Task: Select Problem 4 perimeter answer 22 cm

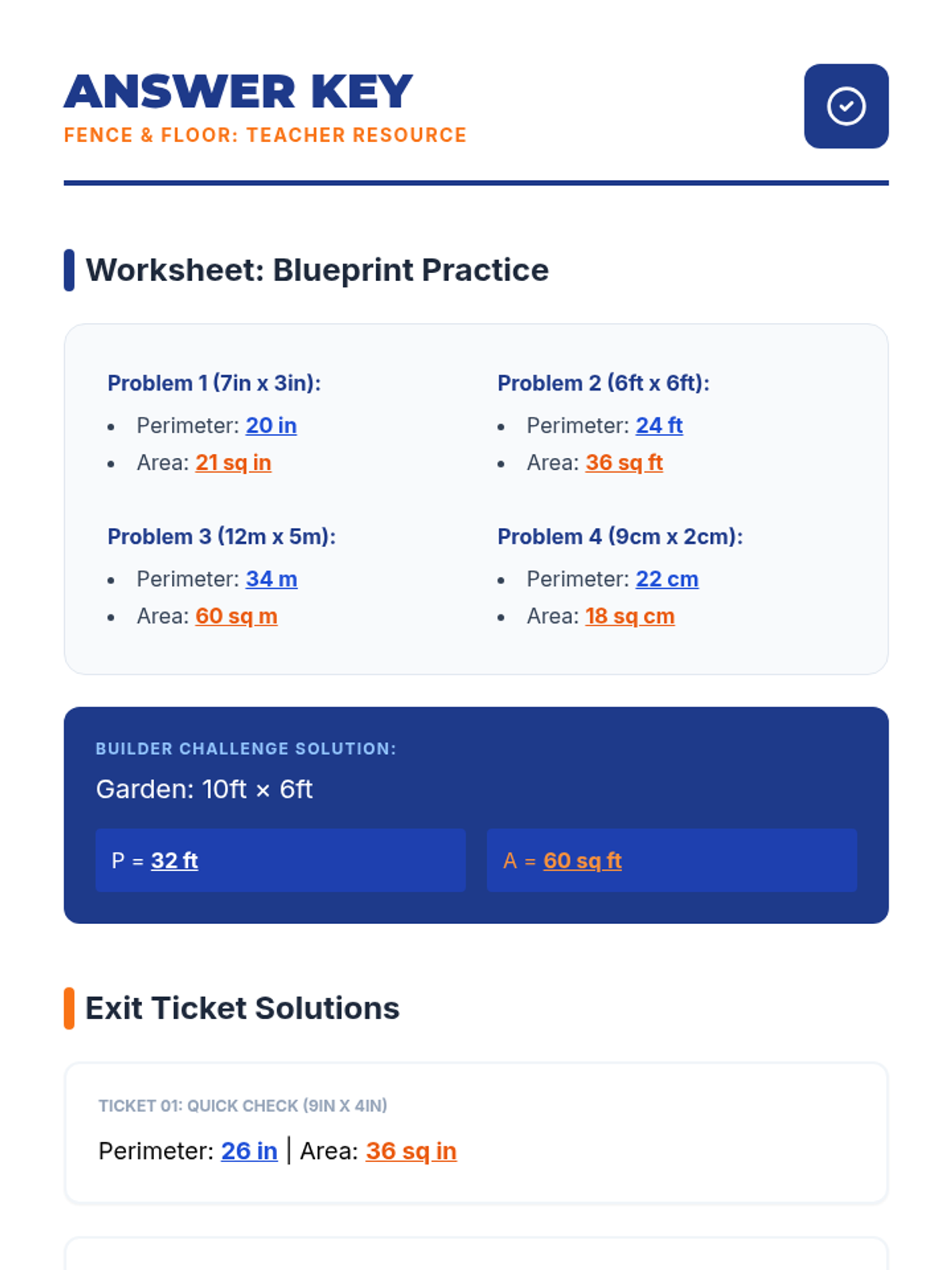Action: 667,579
